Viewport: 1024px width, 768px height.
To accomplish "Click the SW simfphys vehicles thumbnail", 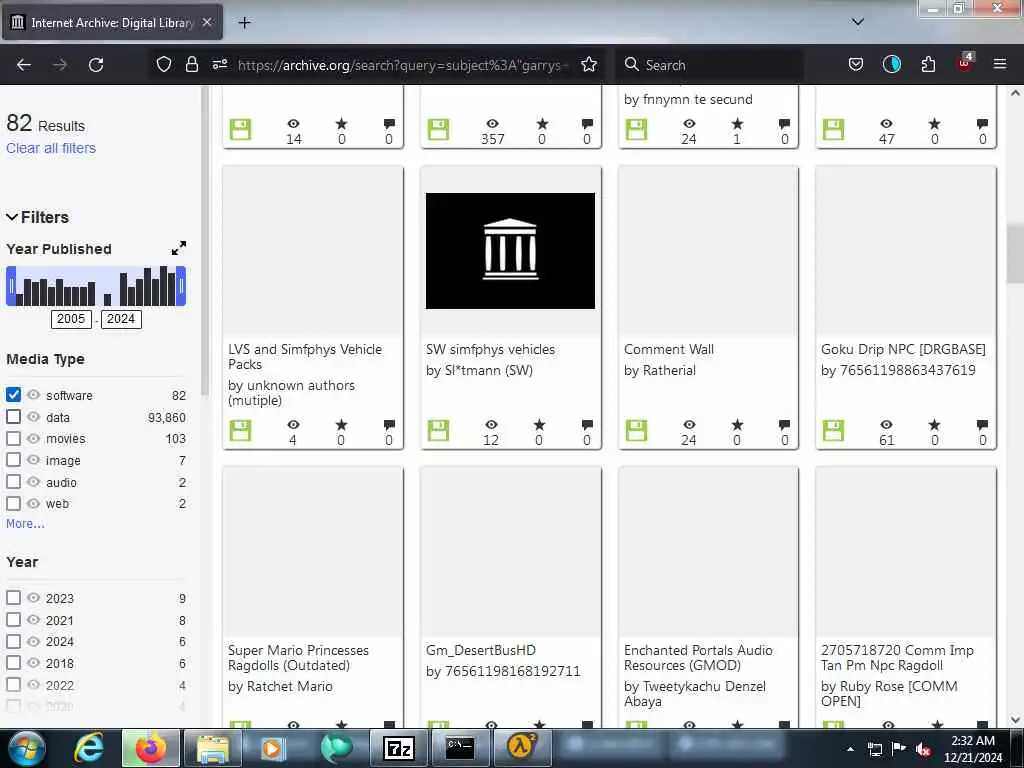I will pos(510,251).
